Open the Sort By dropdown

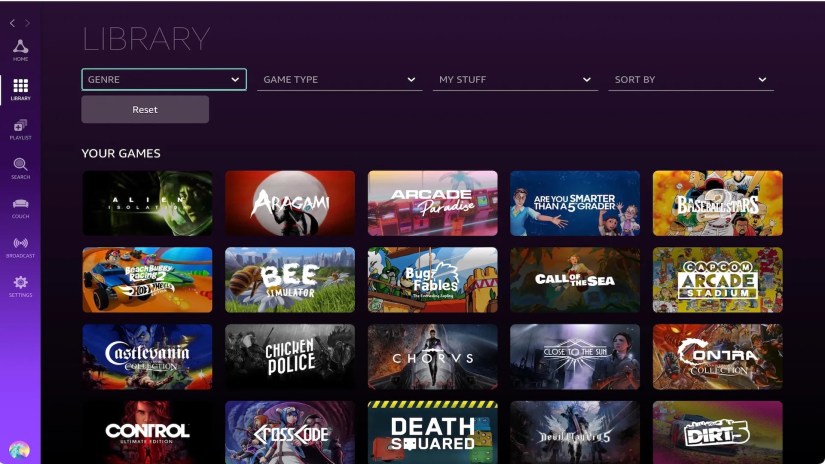coord(691,79)
